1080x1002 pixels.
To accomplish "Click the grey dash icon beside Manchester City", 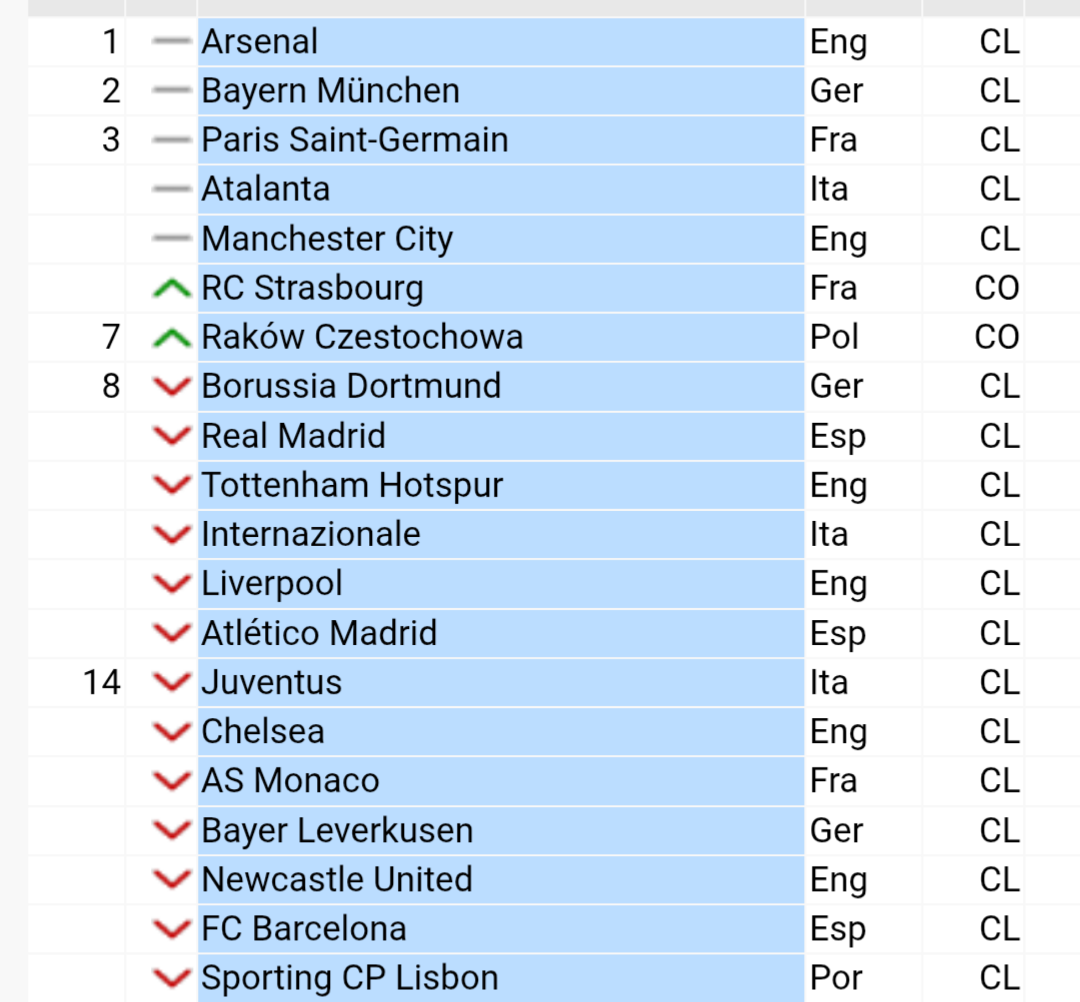I will tap(172, 239).
